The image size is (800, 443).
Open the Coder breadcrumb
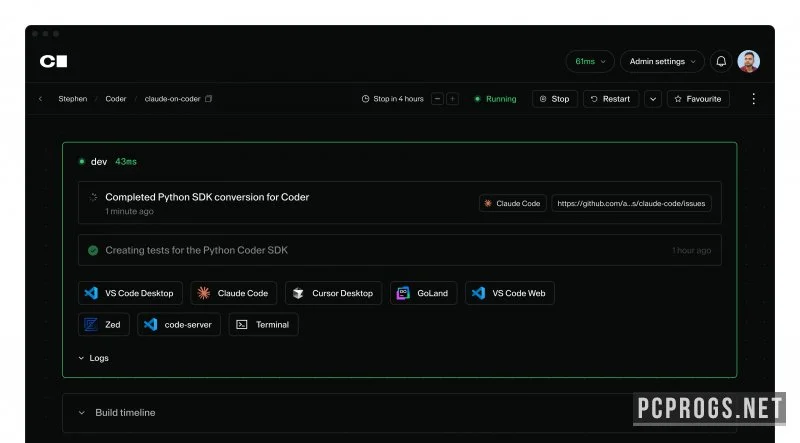point(116,99)
